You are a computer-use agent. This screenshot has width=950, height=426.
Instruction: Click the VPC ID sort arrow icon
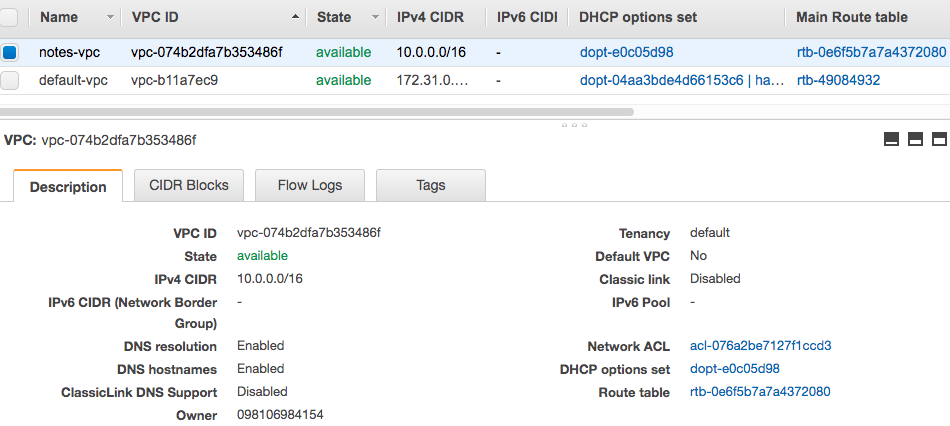pyautogui.click(x=296, y=18)
